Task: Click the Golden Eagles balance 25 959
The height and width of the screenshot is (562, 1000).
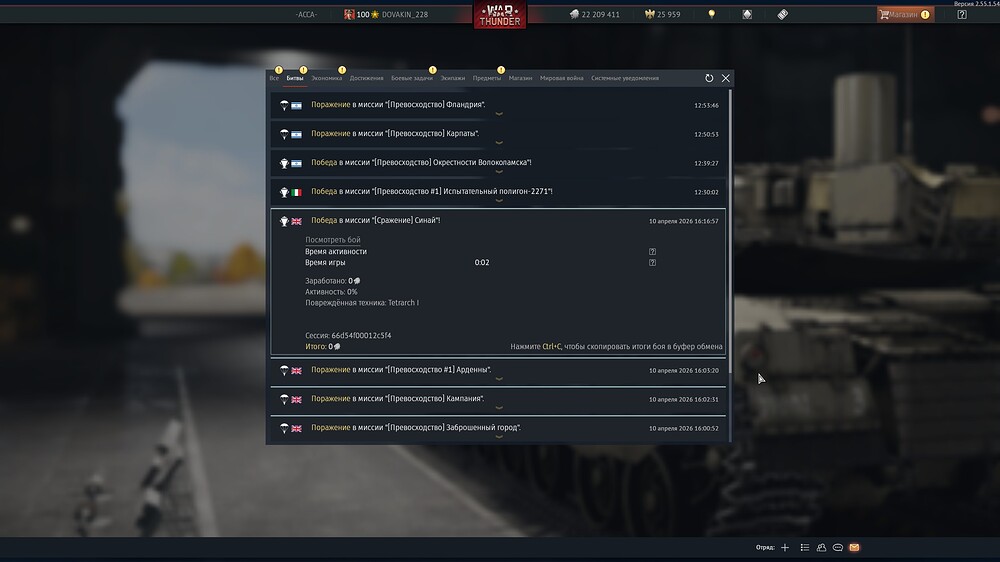Action: pyautogui.click(x=662, y=14)
